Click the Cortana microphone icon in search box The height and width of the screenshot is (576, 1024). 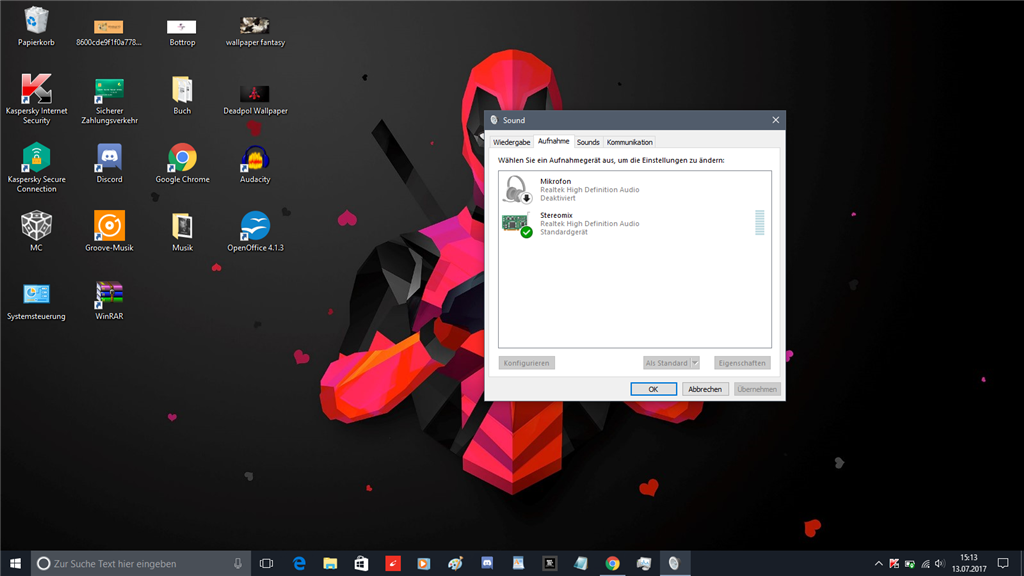tap(238, 563)
